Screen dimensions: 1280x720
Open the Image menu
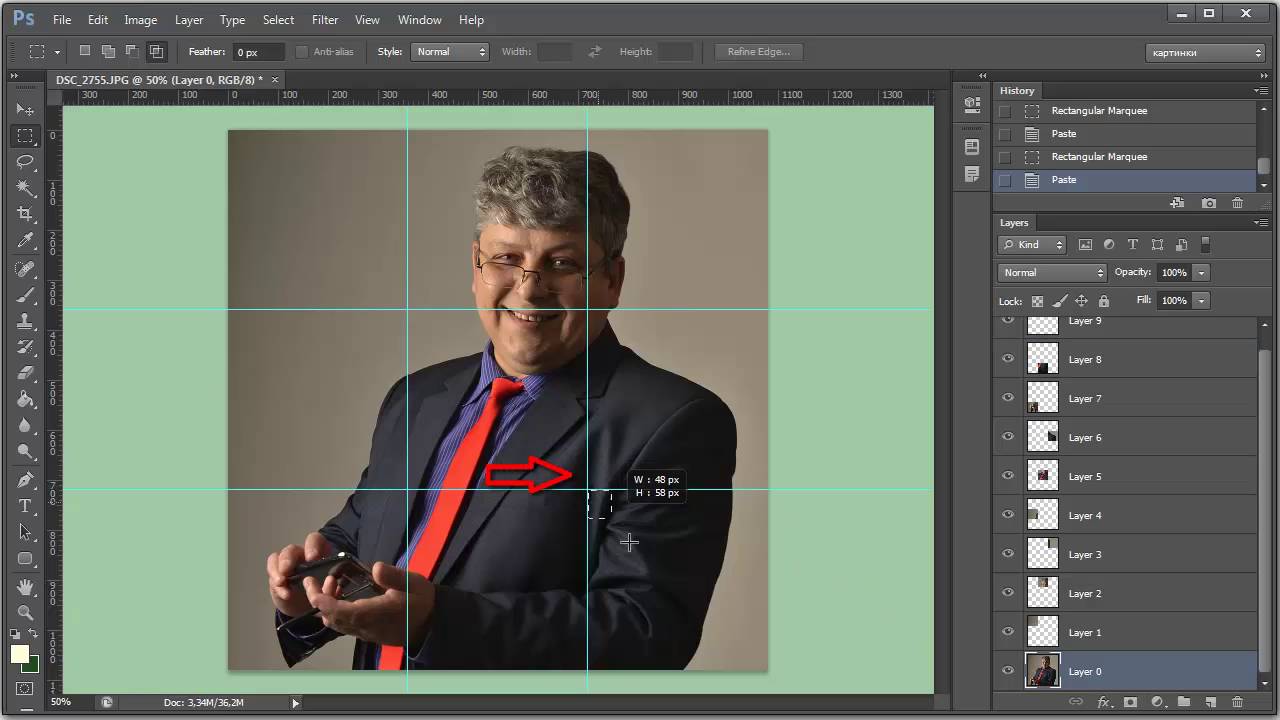tap(140, 20)
